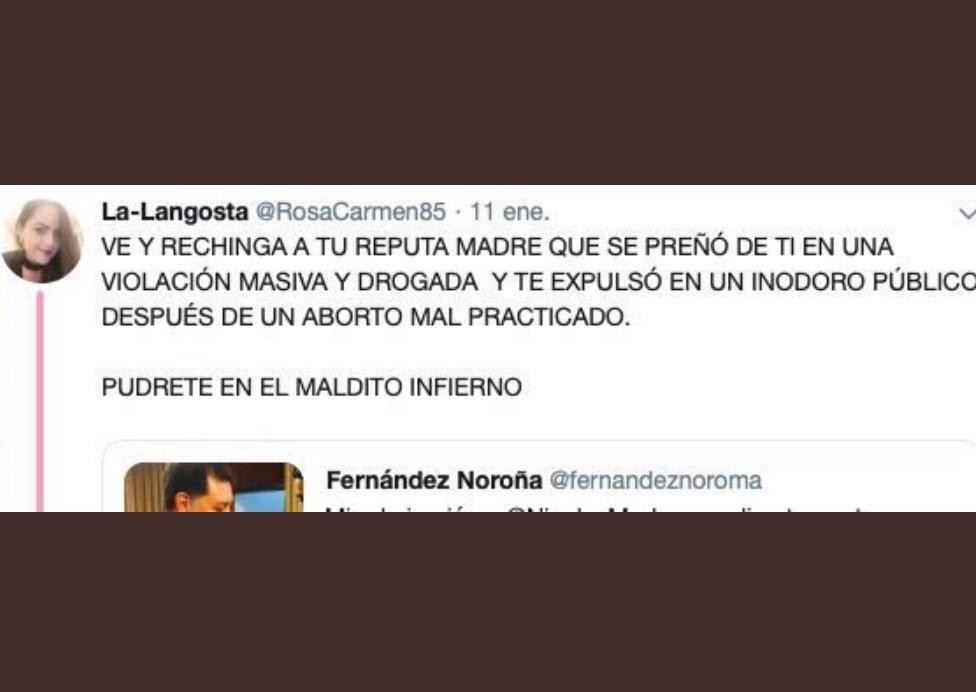The width and height of the screenshot is (976, 692).
Task: Click the line 'DESPUÉS DE UN ABORTO MAL PRACTICADO'
Action: click(366, 317)
